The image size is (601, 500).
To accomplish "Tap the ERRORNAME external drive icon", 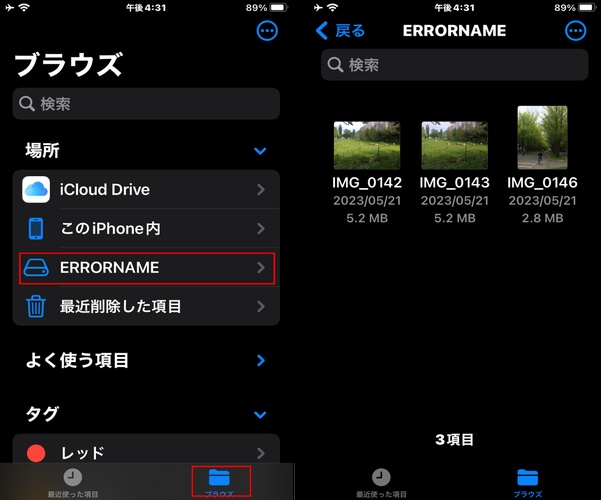I will tap(36, 268).
